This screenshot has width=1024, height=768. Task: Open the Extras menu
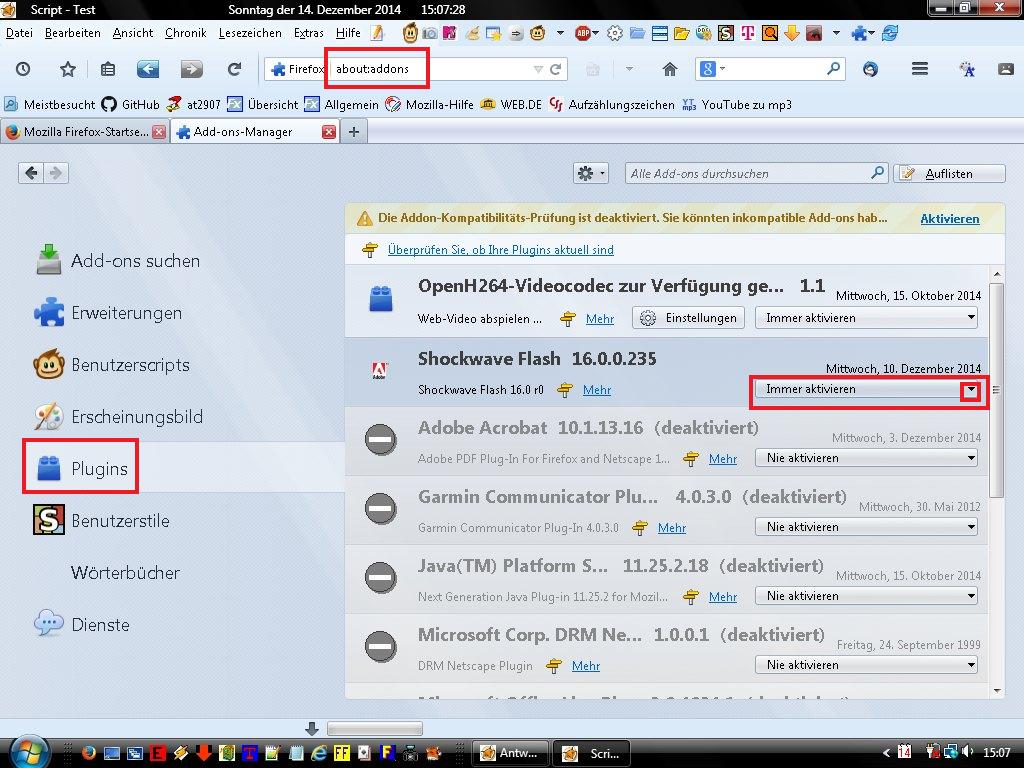(308, 33)
